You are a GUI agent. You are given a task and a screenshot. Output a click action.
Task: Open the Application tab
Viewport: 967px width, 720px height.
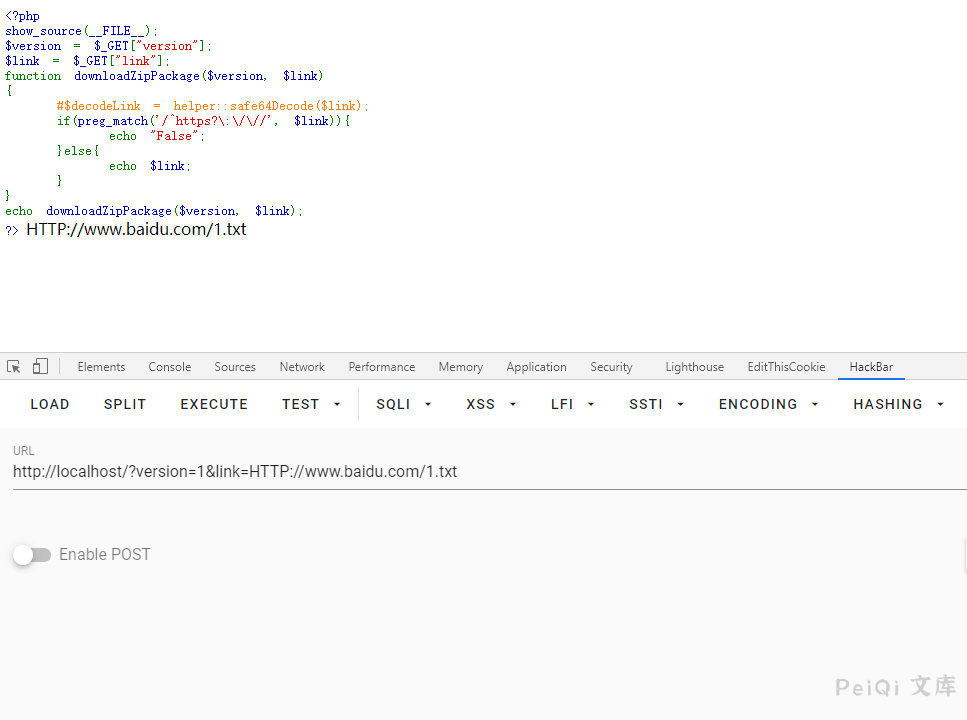coord(536,367)
